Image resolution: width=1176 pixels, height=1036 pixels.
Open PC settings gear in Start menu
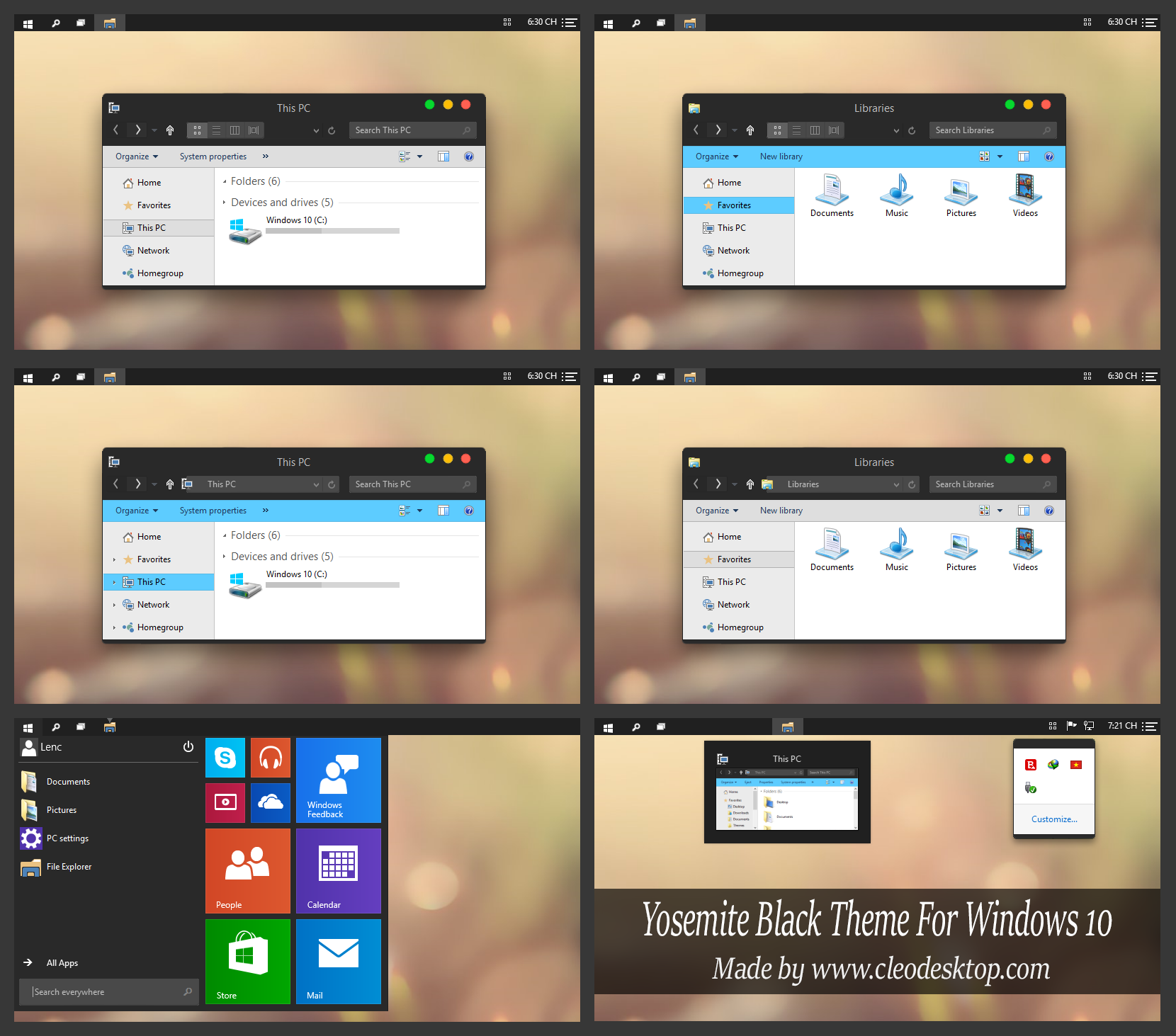pyautogui.click(x=31, y=838)
